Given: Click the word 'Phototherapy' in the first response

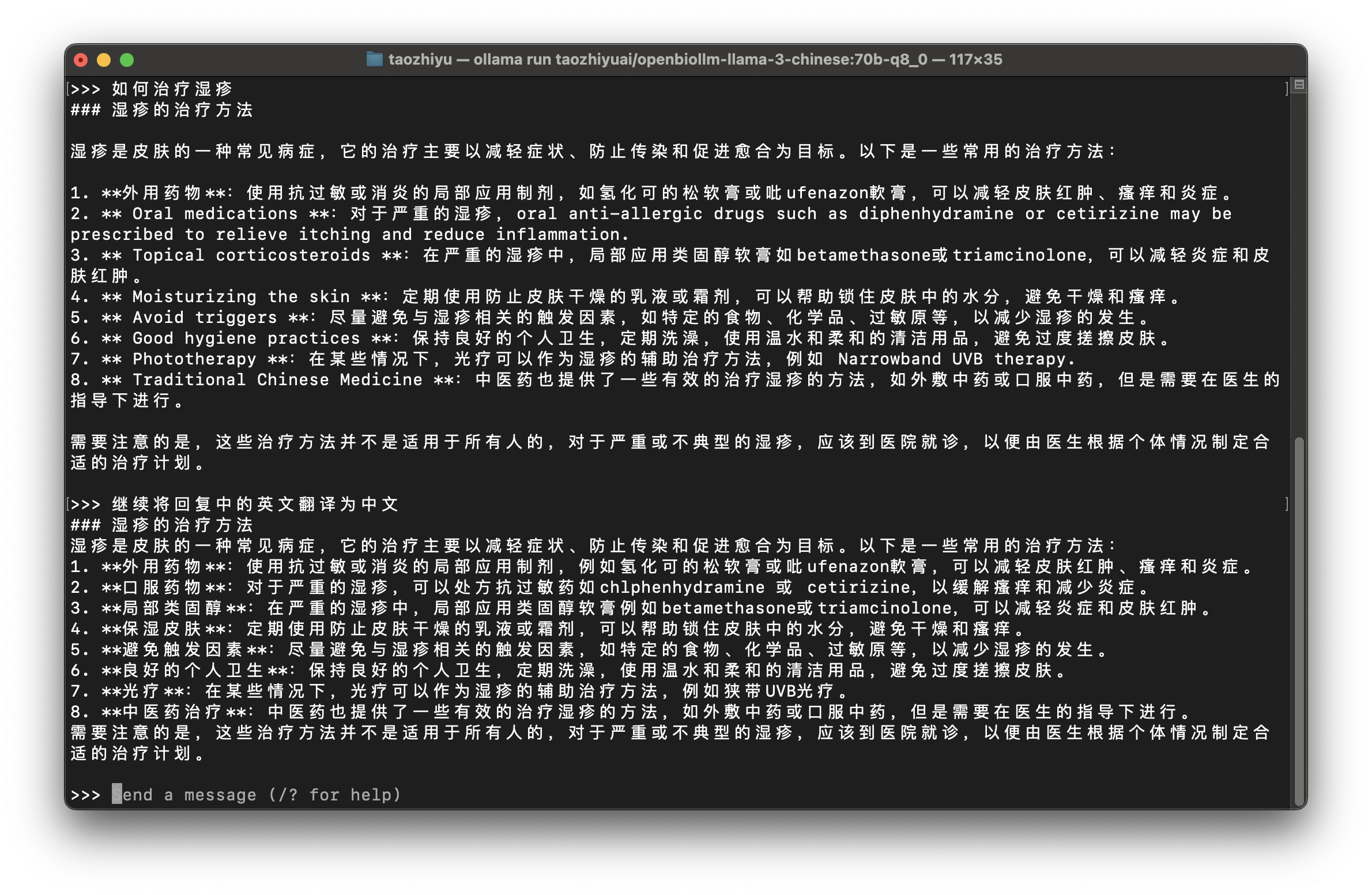Looking at the screenshot, I should click(x=194, y=359).
